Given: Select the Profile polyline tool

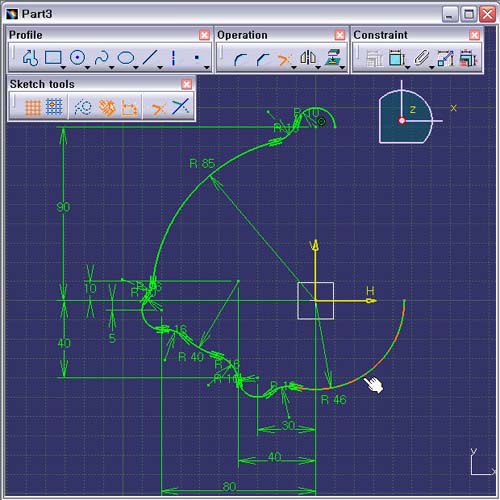Looking at the screenshot, I should pyautogui.click(x=30, y=58).
